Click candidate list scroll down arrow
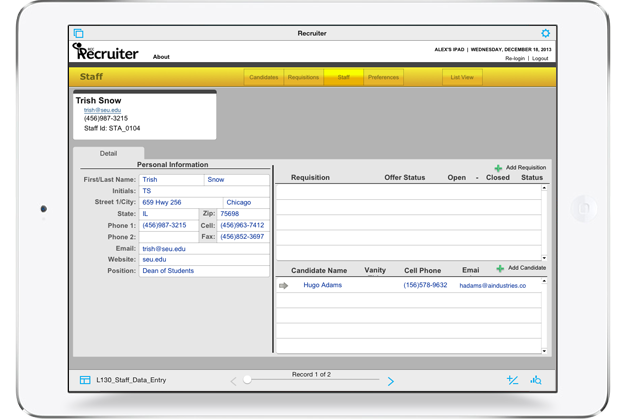 (544, 351)
